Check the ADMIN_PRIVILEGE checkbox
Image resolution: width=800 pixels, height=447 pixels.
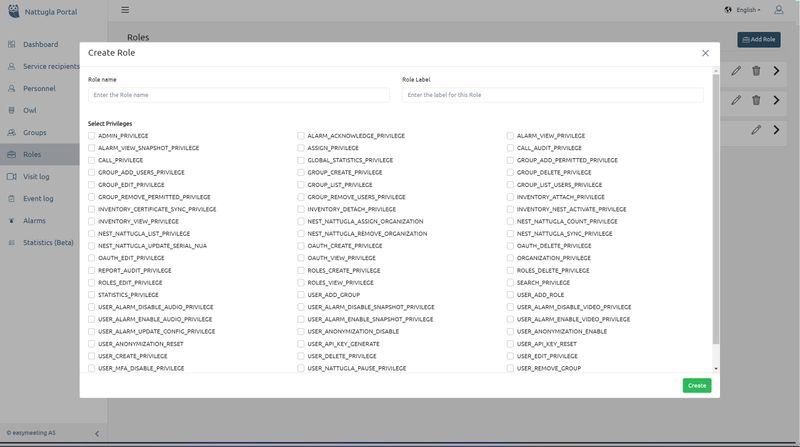pos(92,135)
